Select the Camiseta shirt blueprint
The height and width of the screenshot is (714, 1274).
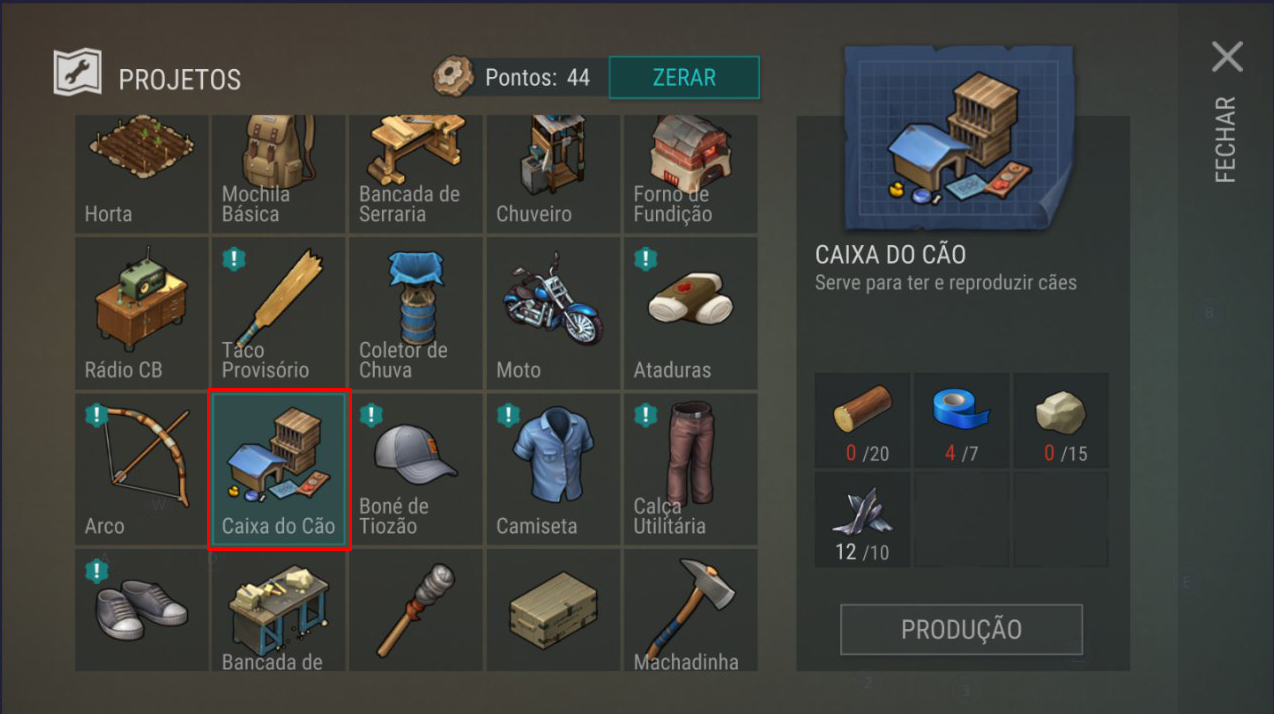pyautogui.click(x=553, y=468)
